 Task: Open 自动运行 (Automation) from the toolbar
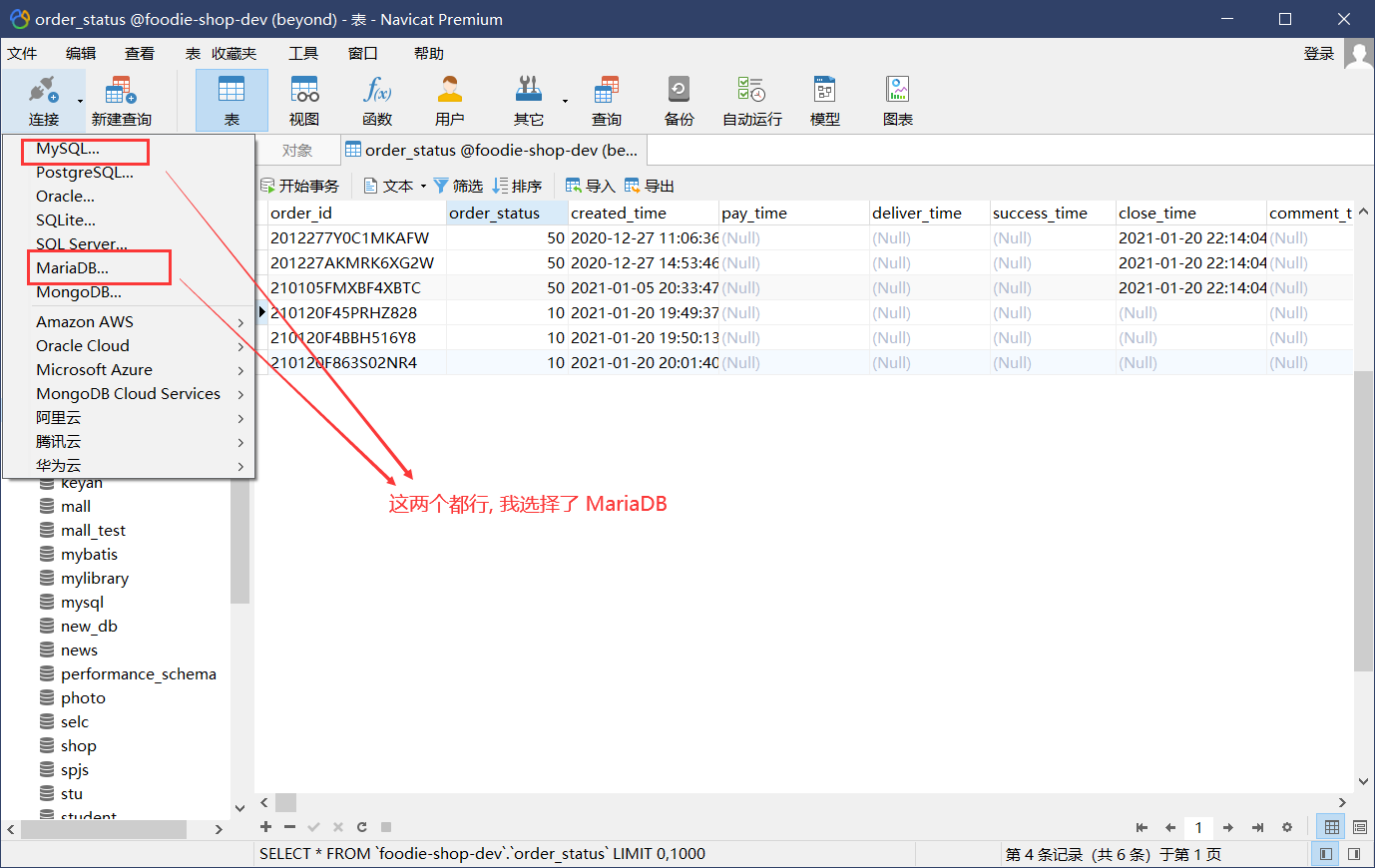click(x=752, y=100)
